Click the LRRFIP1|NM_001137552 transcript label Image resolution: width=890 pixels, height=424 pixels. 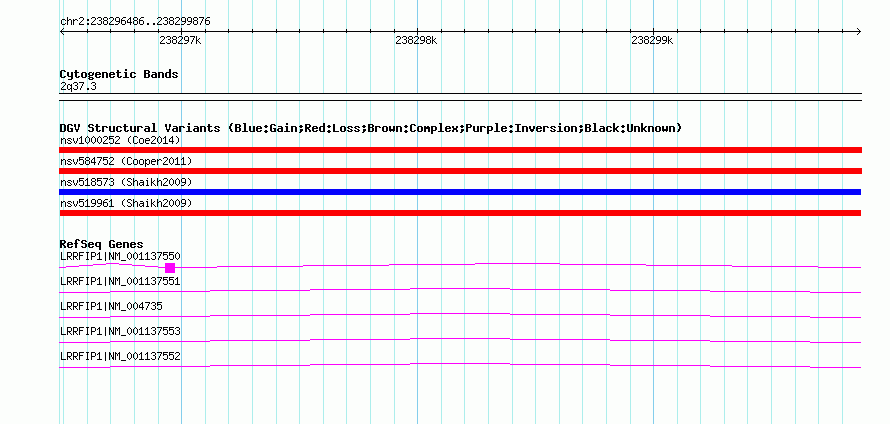[120, 356]
